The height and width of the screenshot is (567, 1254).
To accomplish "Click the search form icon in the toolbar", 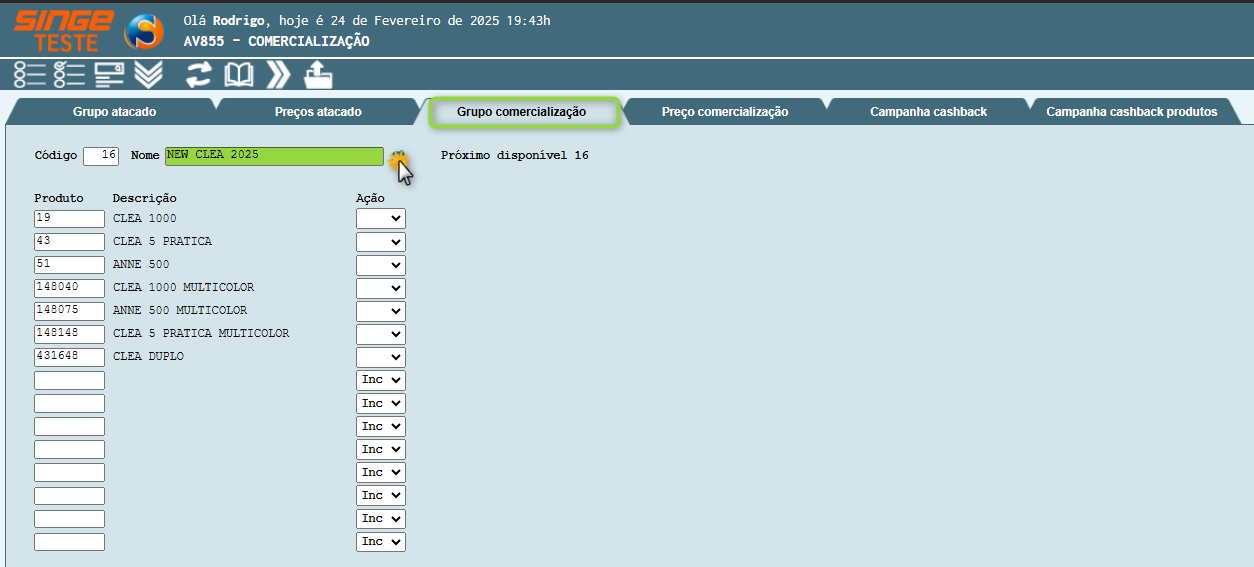I will pos(109,75).
